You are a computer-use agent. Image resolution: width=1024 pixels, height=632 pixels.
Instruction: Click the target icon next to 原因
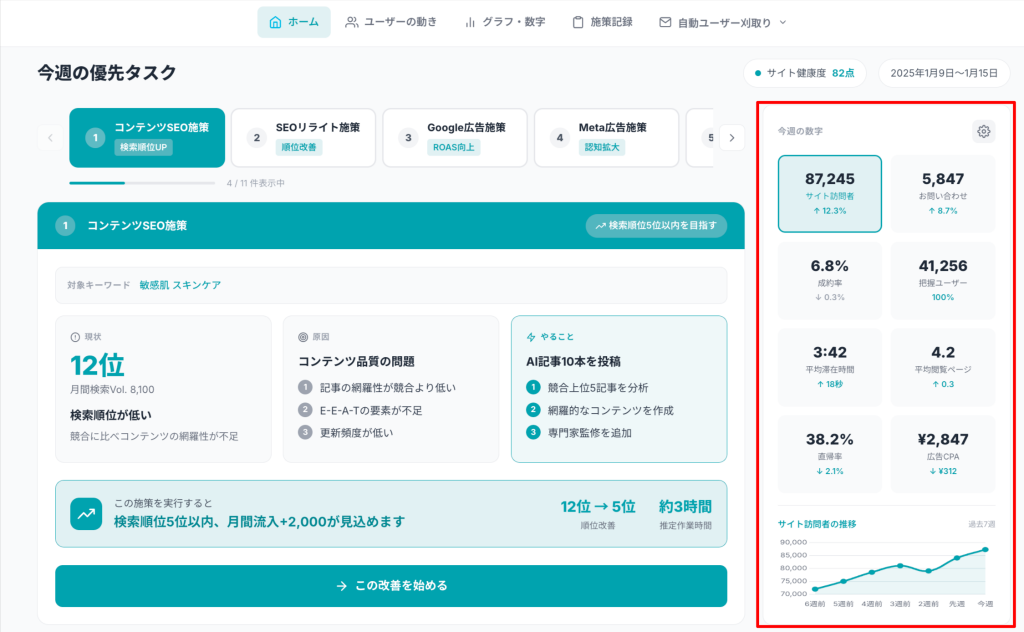coord(288,337)
